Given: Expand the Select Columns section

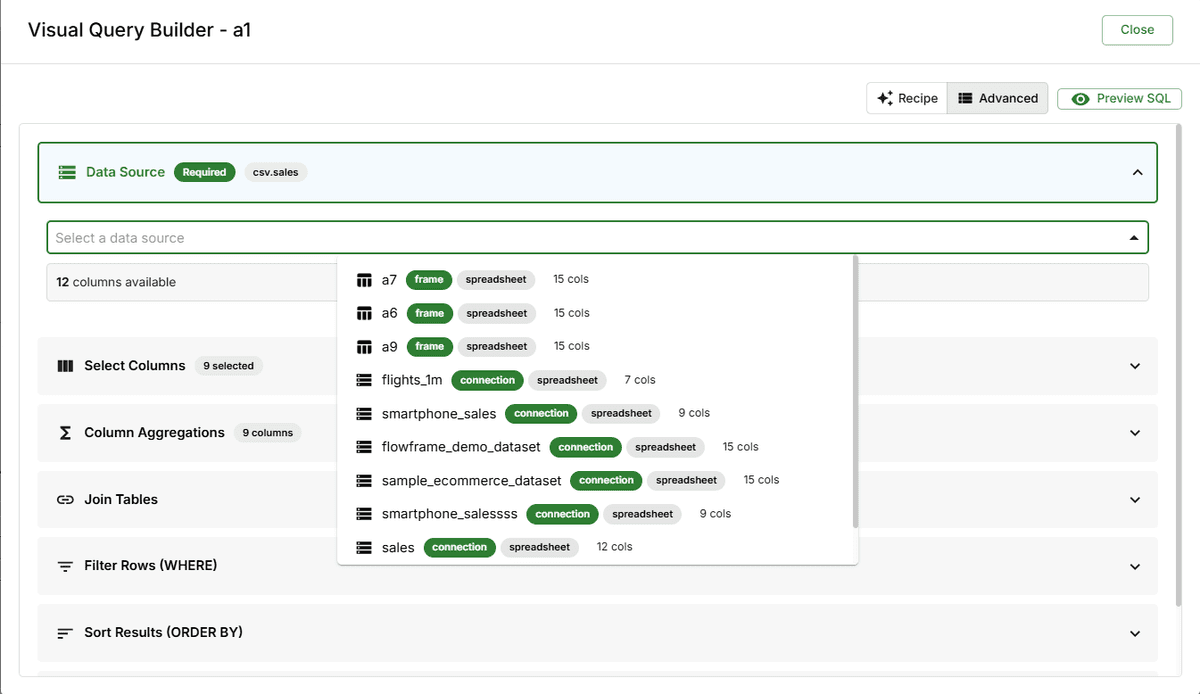Looking at the screenshot, I should point(1135,366).
